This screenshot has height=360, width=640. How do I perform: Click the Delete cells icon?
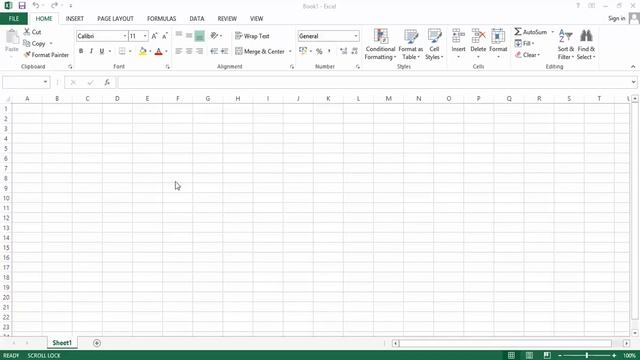478,36
